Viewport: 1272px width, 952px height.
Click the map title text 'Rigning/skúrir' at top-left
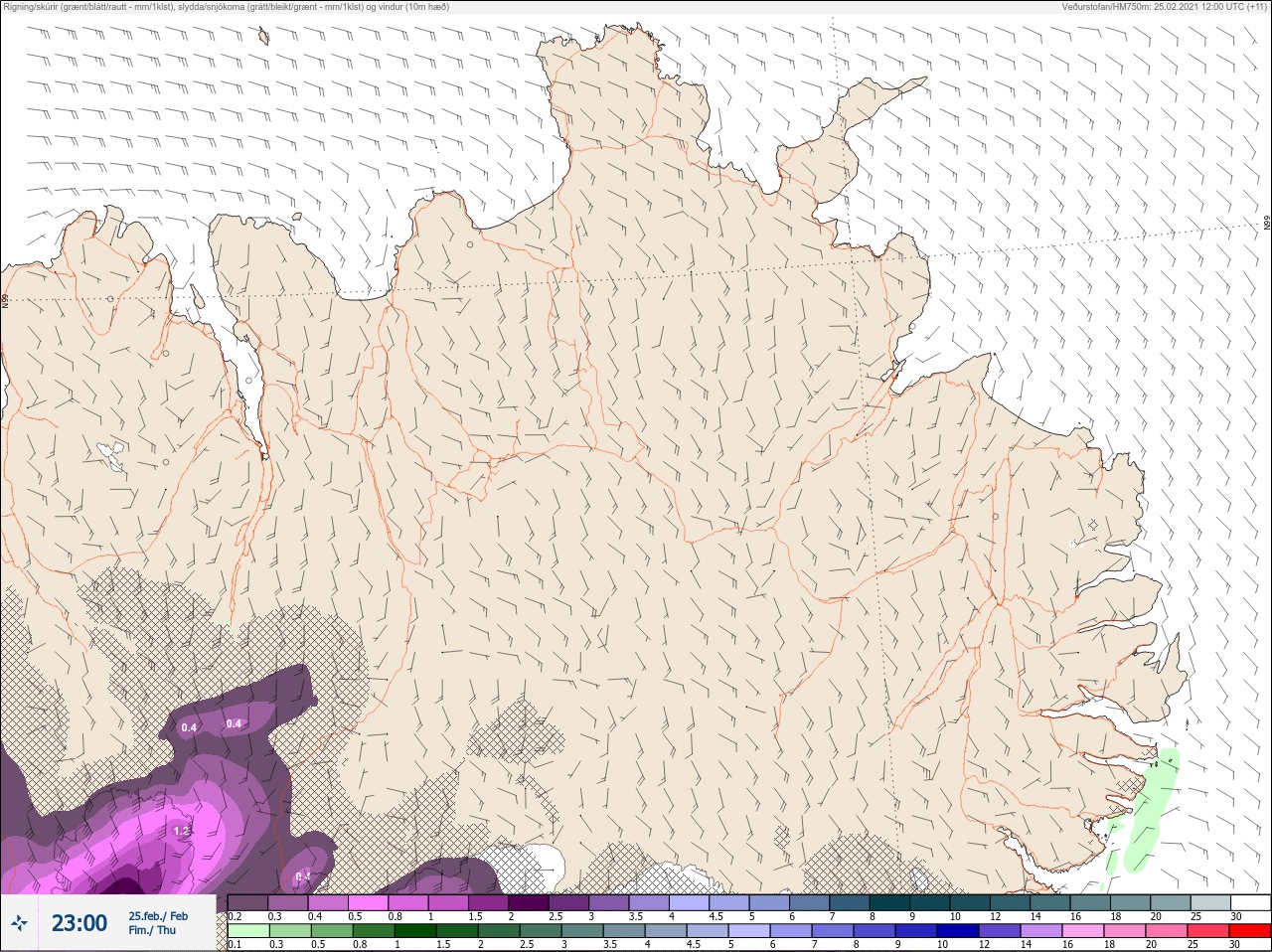pyautogui.click(x=31, y=6)
